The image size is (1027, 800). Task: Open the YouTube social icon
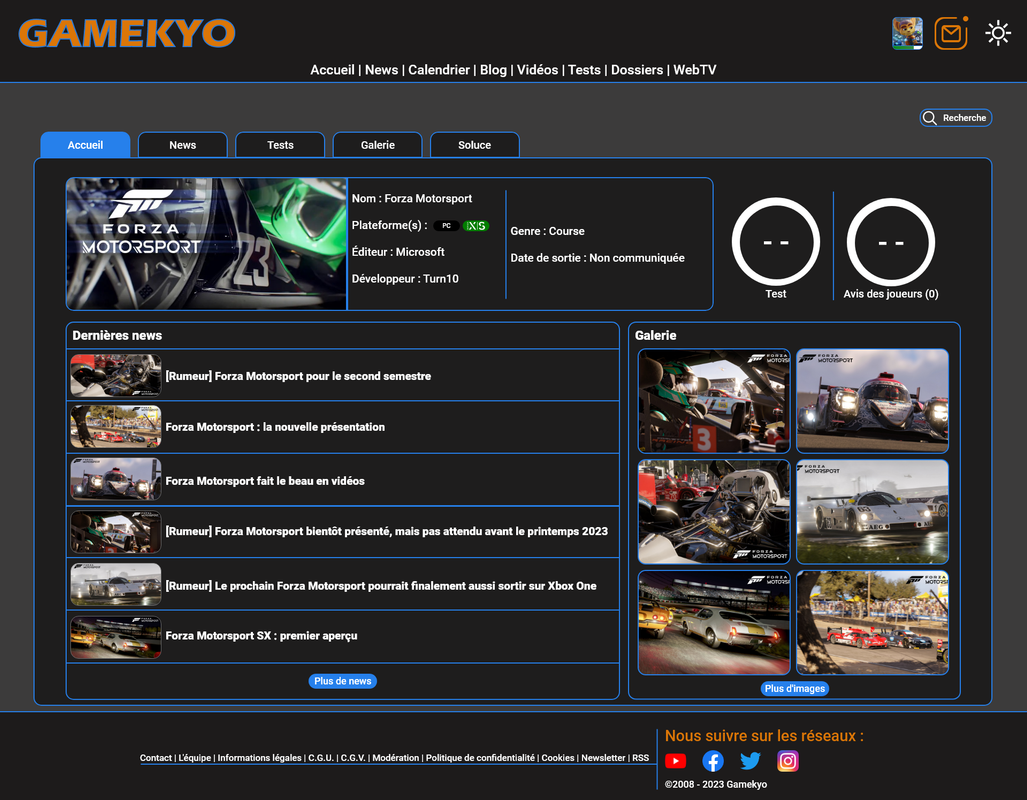pos(675,761)
